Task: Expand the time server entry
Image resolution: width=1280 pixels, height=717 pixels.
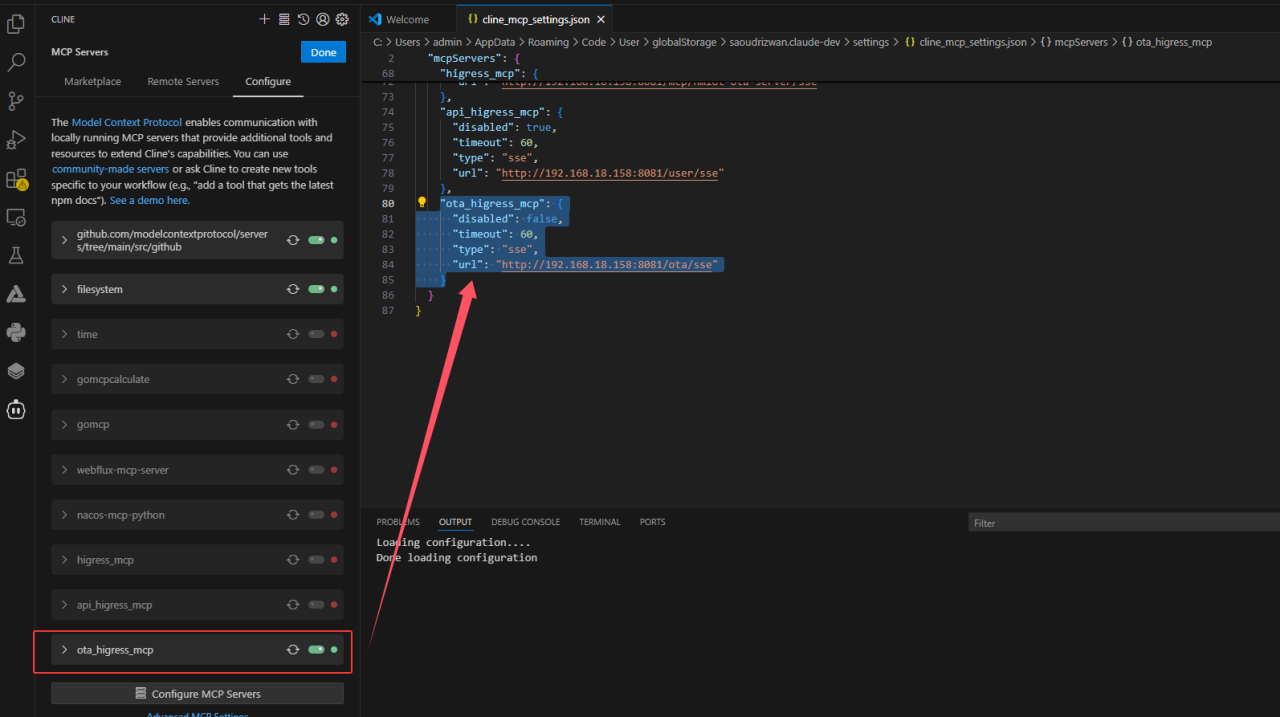Action: click(x=65, y=334)
